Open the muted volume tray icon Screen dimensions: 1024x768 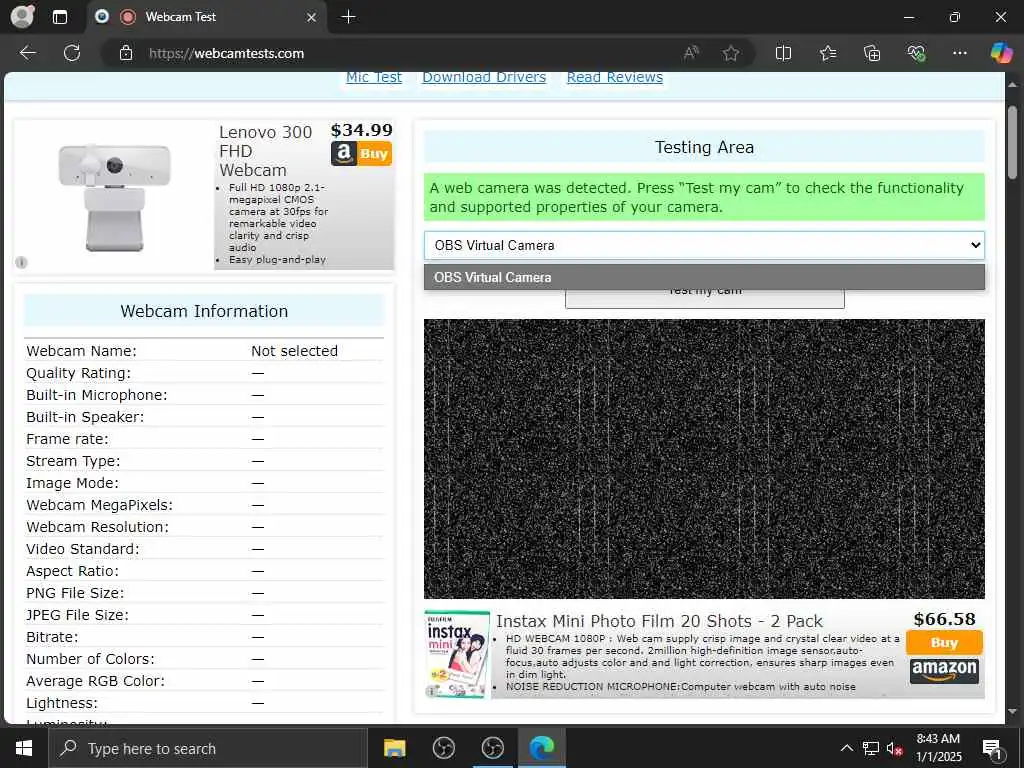(895, 748)
